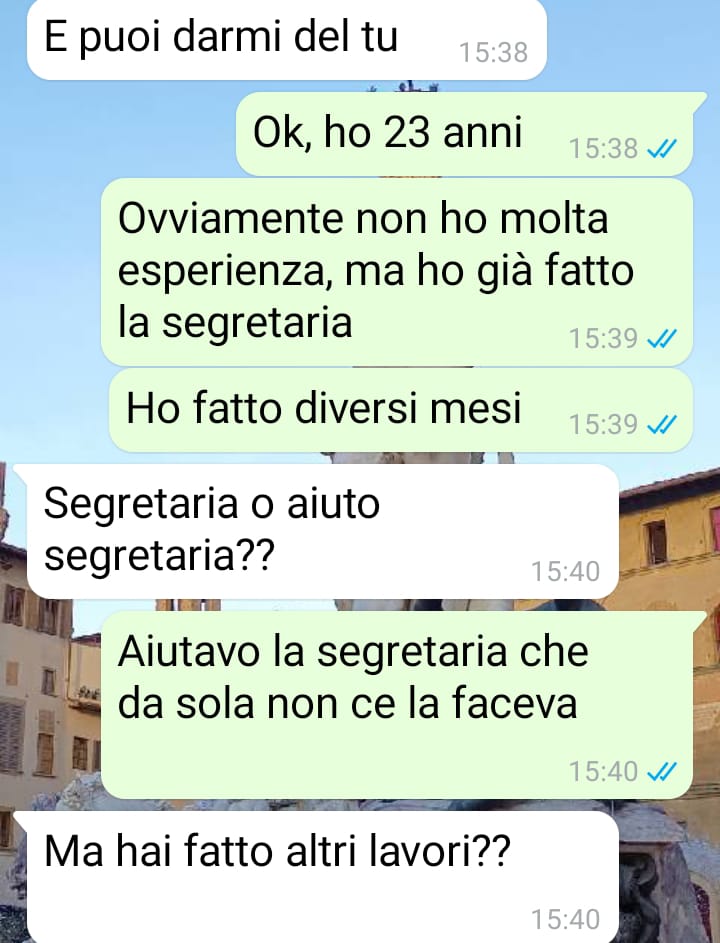This screenshot has width=720, height=943.
Task: Tap blue double-check on 'la segretaria' message
Action: (x=662, y=339)
